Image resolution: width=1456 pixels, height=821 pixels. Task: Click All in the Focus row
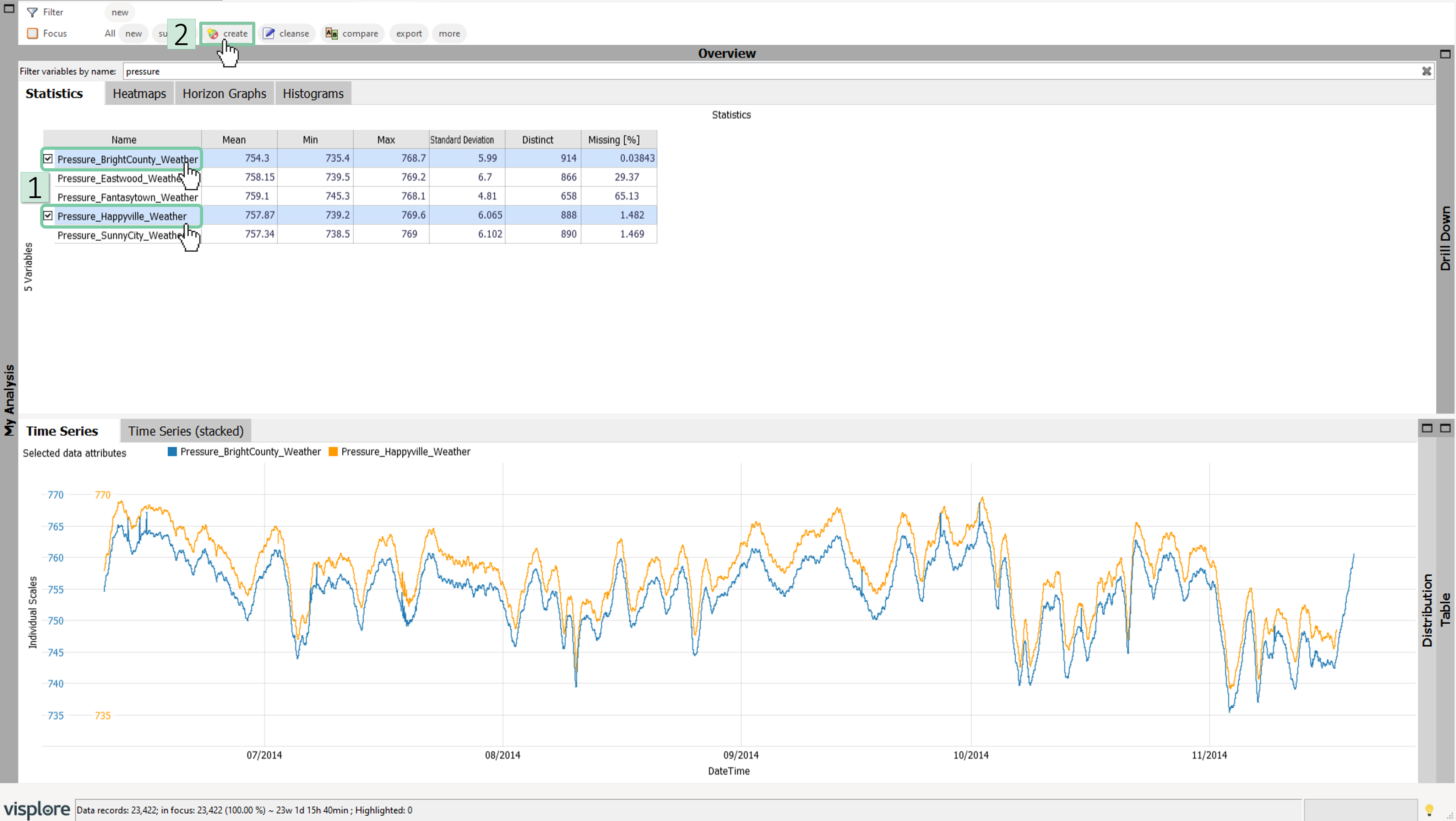[110, 33]
